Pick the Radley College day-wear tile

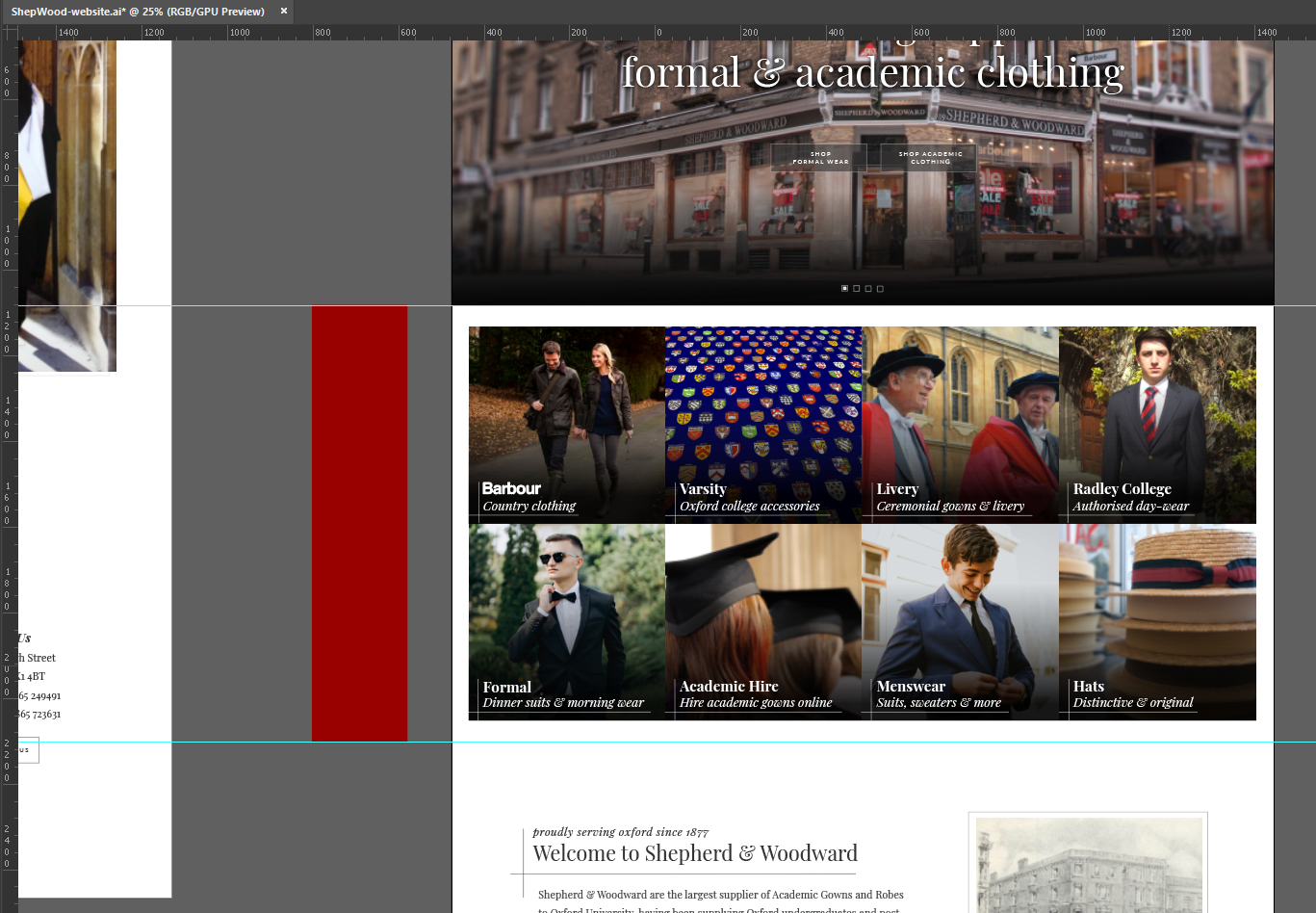(x=1157, y=425)
